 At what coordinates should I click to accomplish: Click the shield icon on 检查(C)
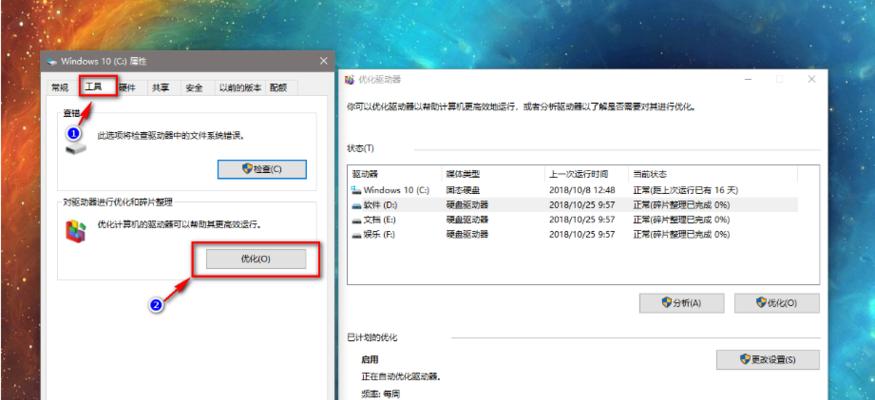click(247, 168)
